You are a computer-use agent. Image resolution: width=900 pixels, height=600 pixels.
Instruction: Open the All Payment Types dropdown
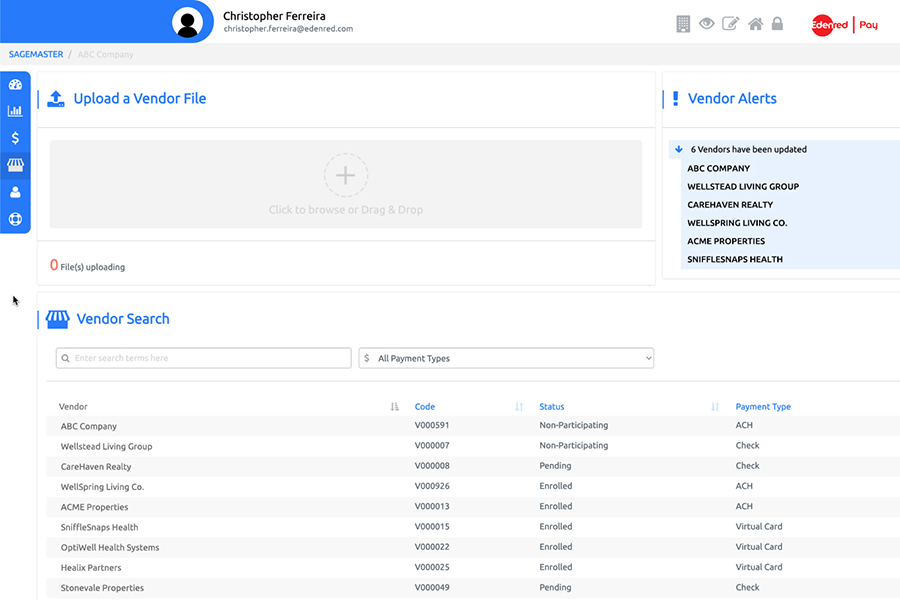click(x=506, y=358)
